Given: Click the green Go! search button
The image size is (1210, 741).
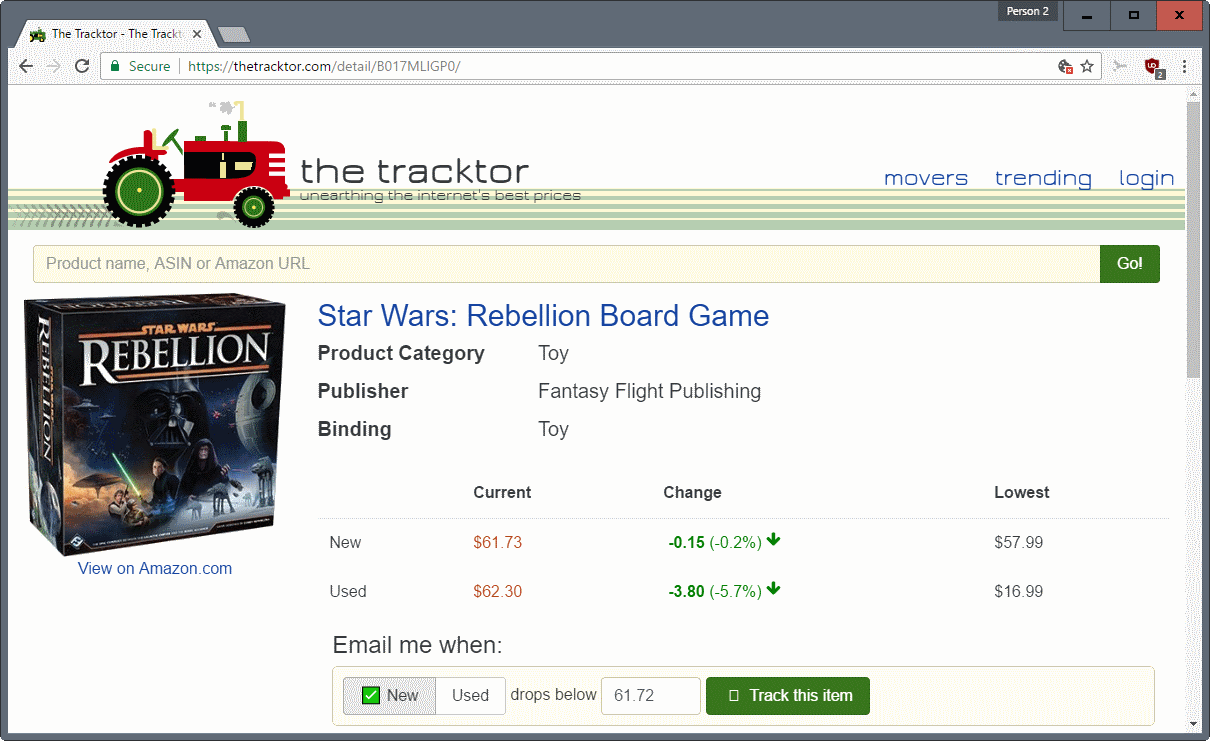Looking at the screenshot, I should (1130, 264).
